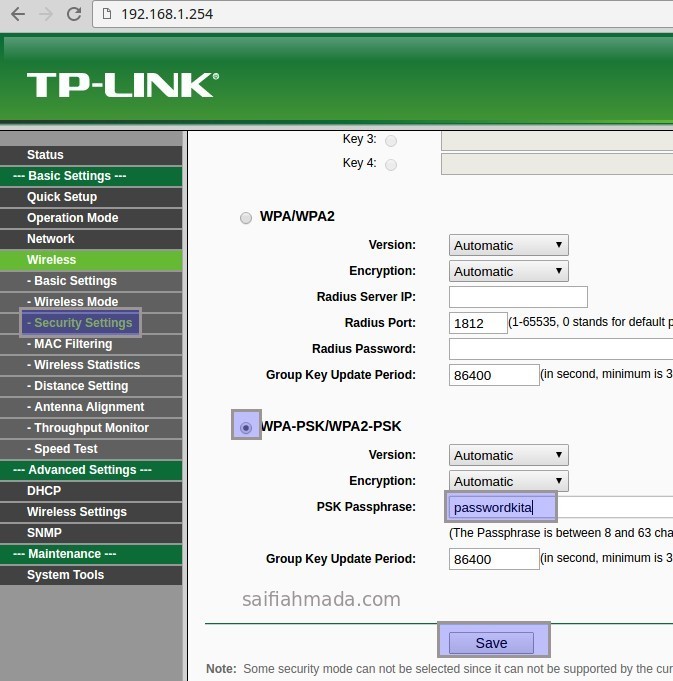
Task: Select the Key 3 radio button
Action: point(391,141)
